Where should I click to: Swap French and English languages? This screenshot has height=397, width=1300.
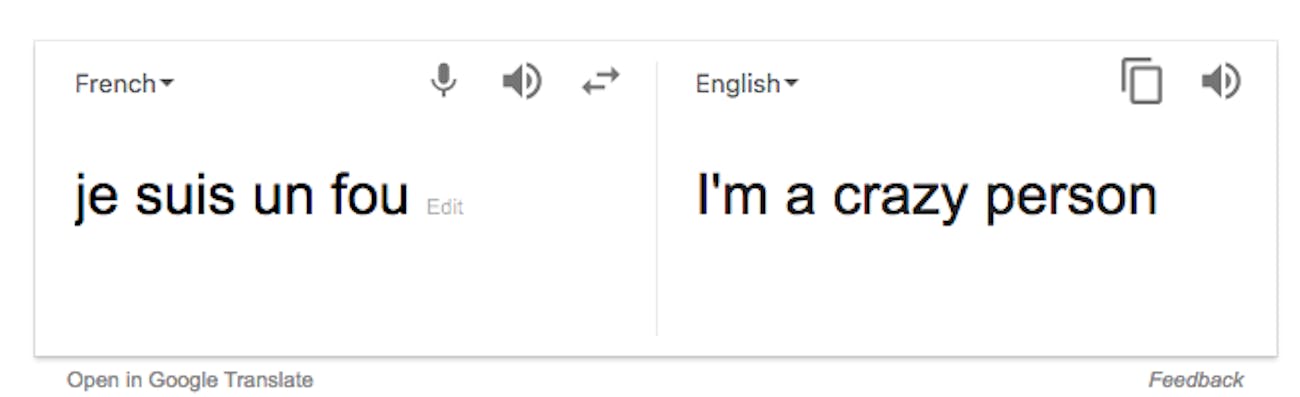[x=601, y=81]
